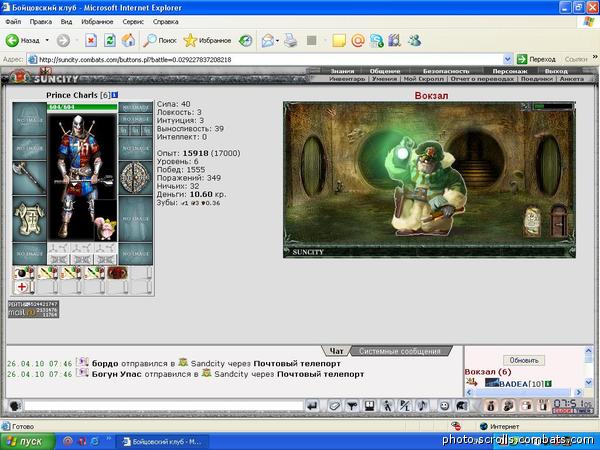This screenshot has height=450, width=600.
Task: Open the Правка menu
Action: click(x=41, y=22)
